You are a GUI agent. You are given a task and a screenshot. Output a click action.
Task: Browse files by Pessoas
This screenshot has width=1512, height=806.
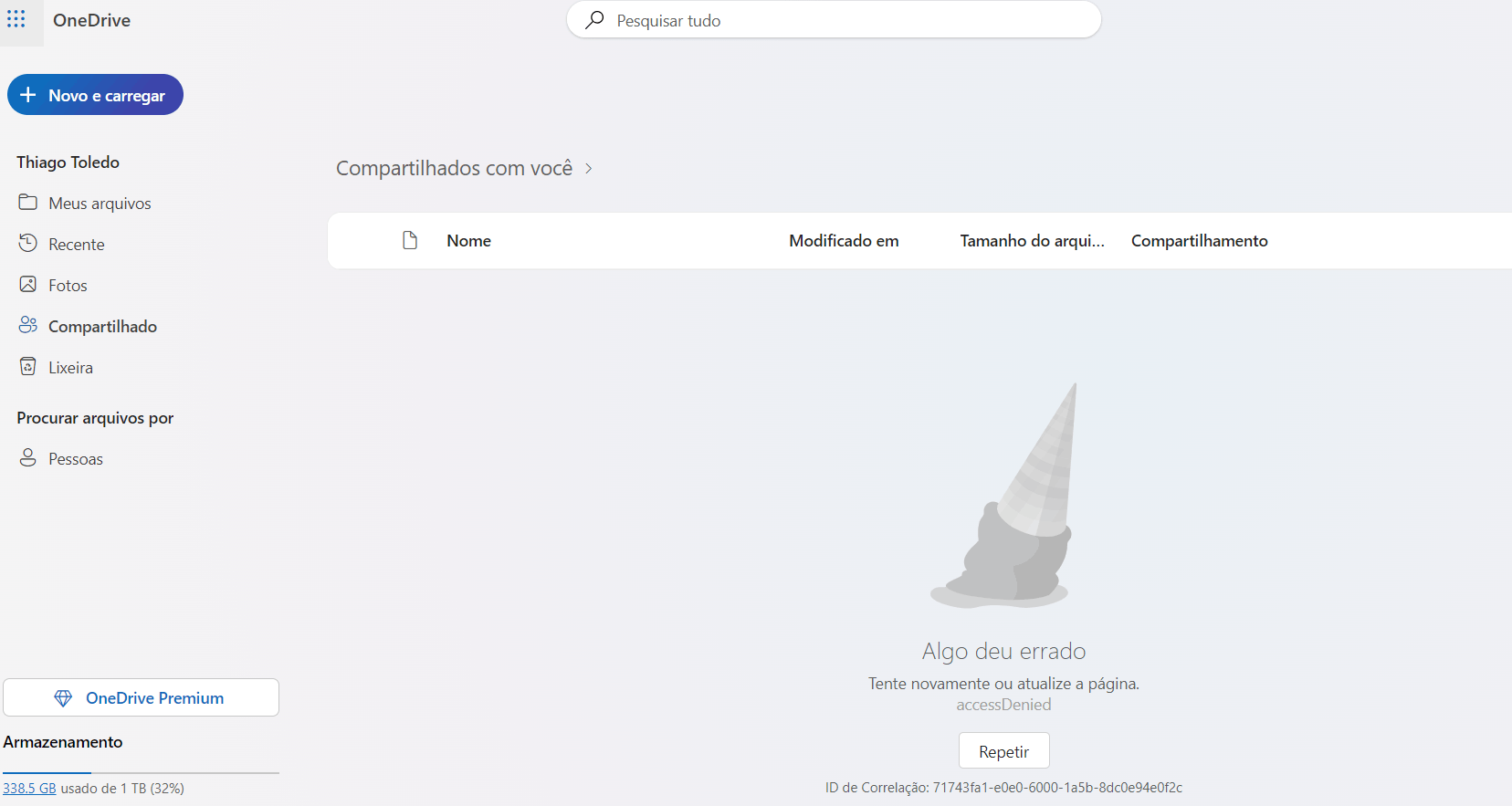point(76,458)
